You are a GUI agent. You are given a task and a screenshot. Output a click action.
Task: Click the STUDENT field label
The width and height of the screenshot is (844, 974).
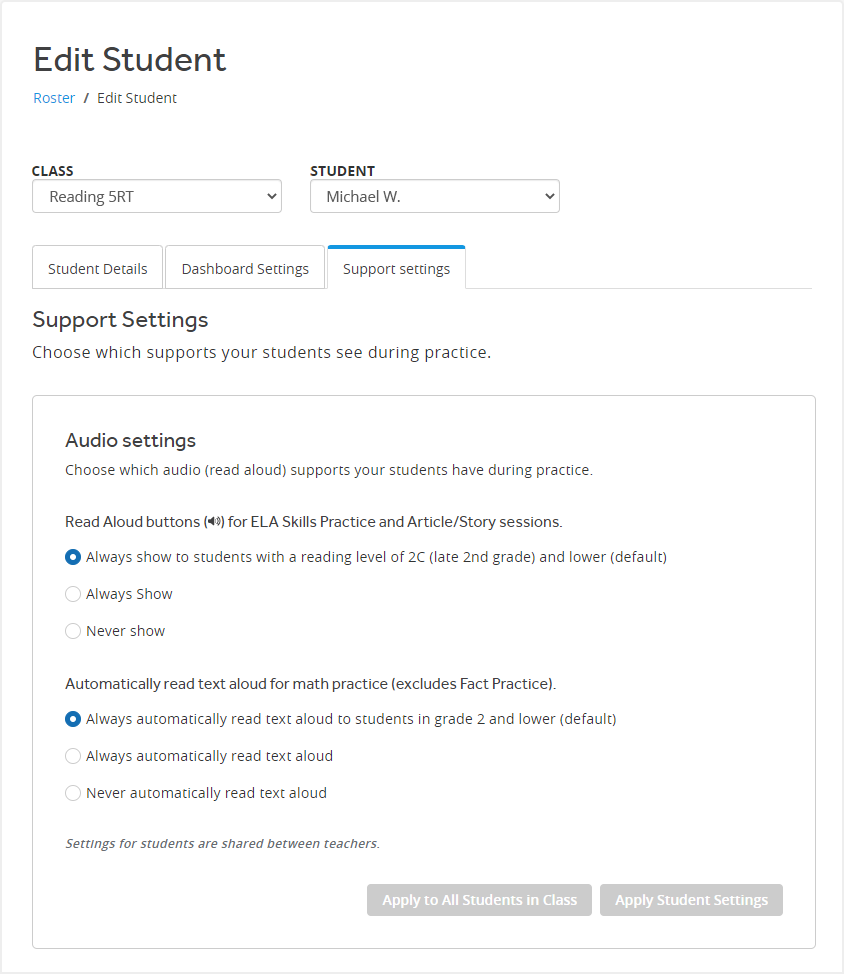pos(343,171)
